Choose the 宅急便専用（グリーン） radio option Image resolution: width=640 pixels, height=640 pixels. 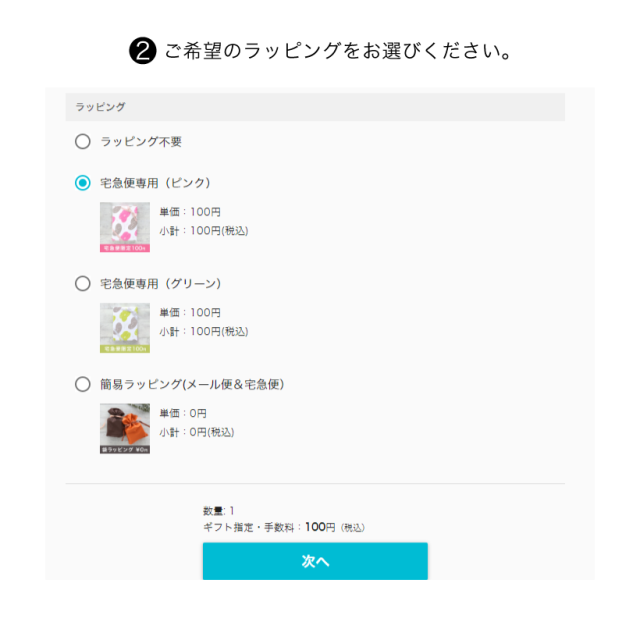(x=83, y=284)
